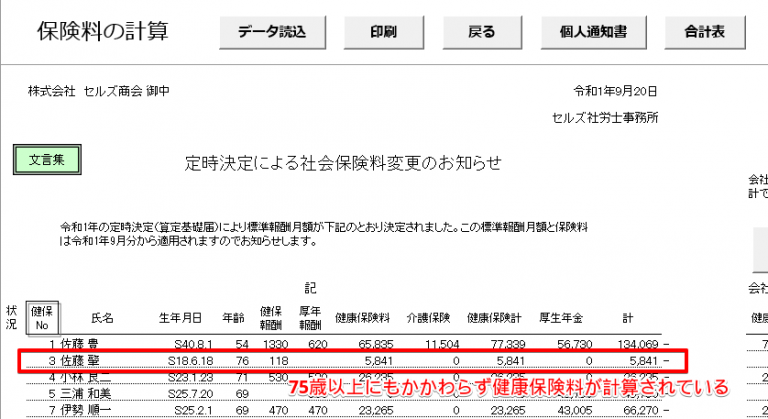This screenshot has height=419, width=768.
Task: Select total value 134,069
Action: coord(638,345)
